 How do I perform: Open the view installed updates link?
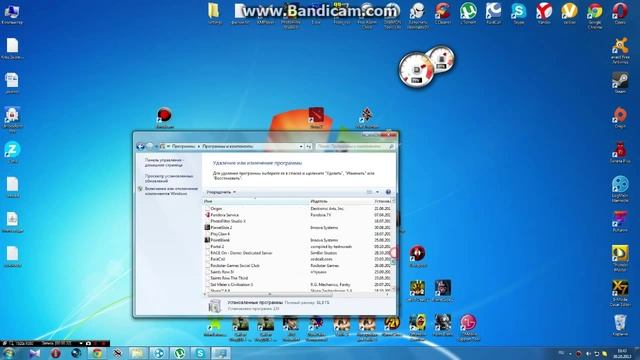(x=169, y=178)
